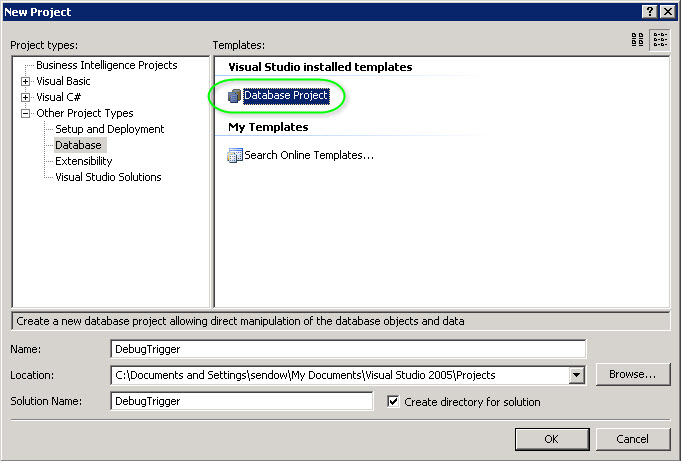Switch to large icons view
This screenshot has height=461, width=681.
(637, 40)
